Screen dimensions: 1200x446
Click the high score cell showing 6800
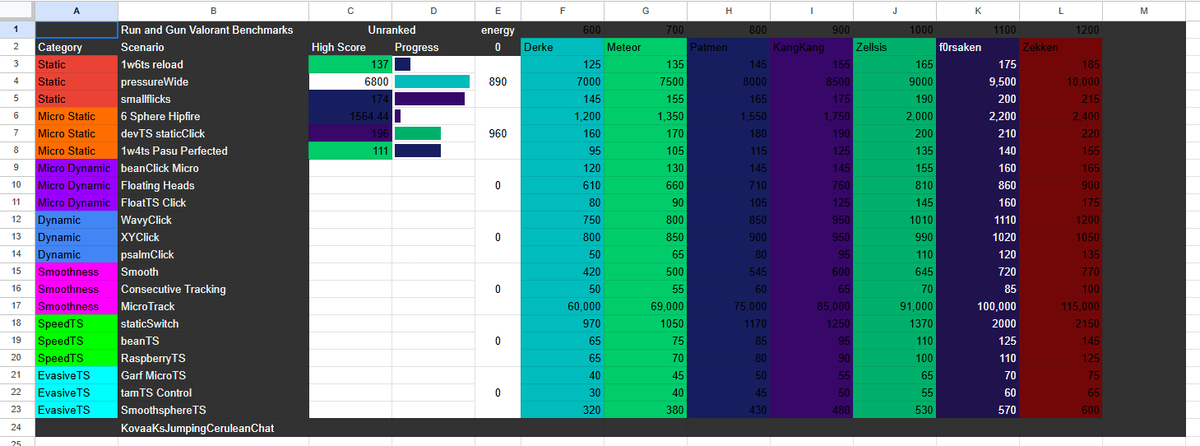(350, 81)
